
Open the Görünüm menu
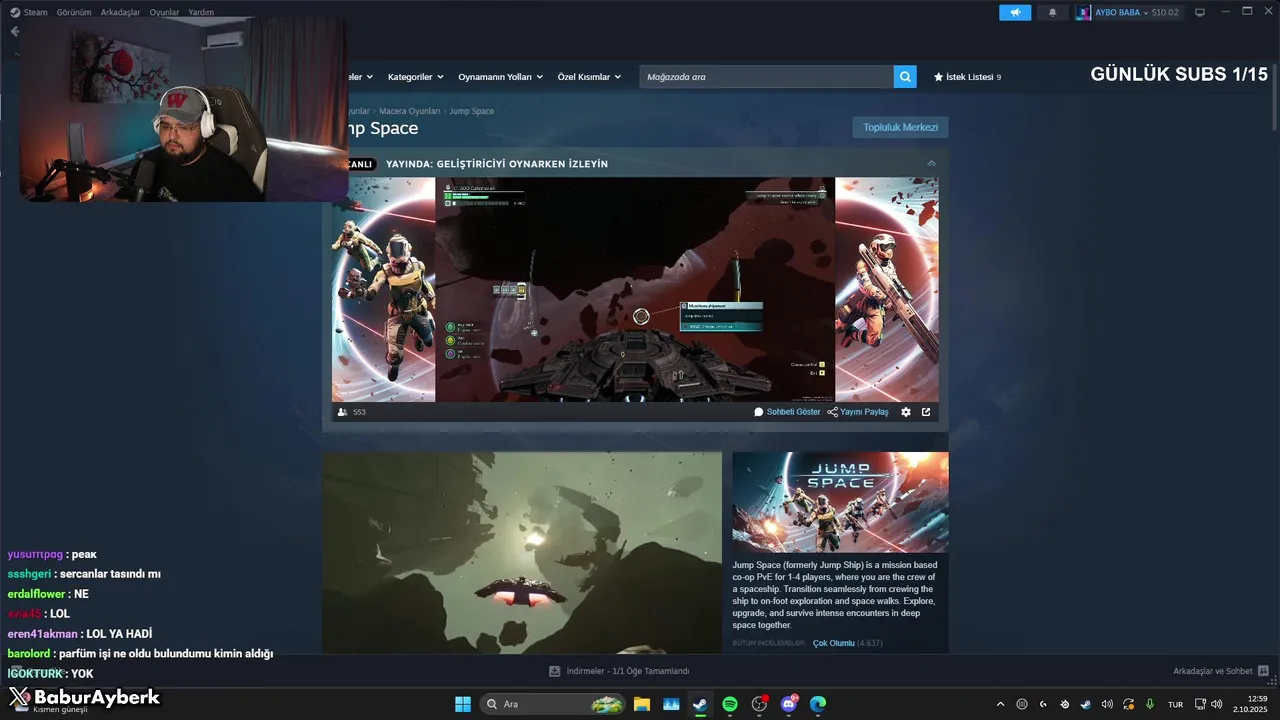coord(74,12)
